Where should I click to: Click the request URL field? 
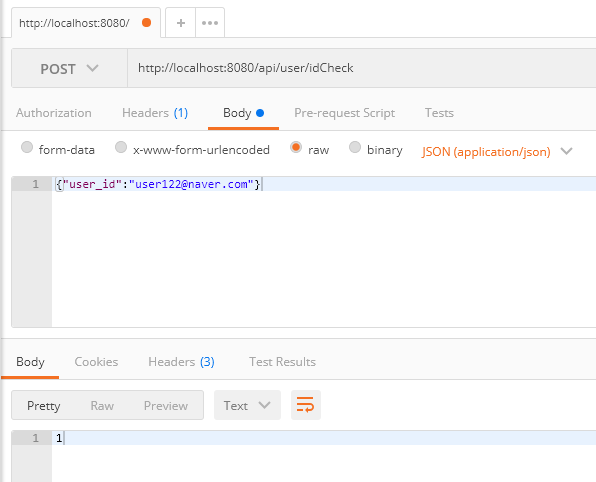(361, 68)
